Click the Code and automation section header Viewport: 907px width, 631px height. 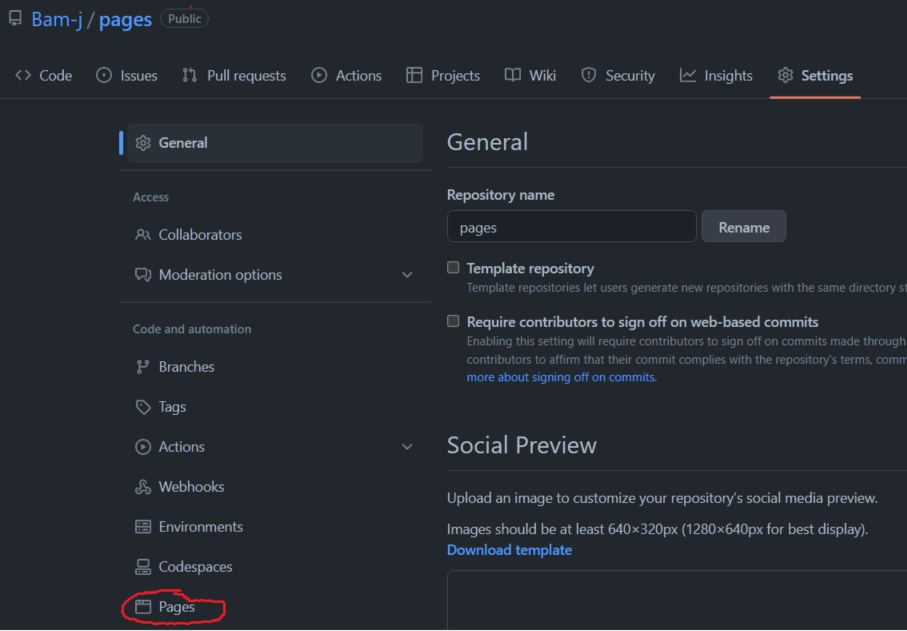192,329
